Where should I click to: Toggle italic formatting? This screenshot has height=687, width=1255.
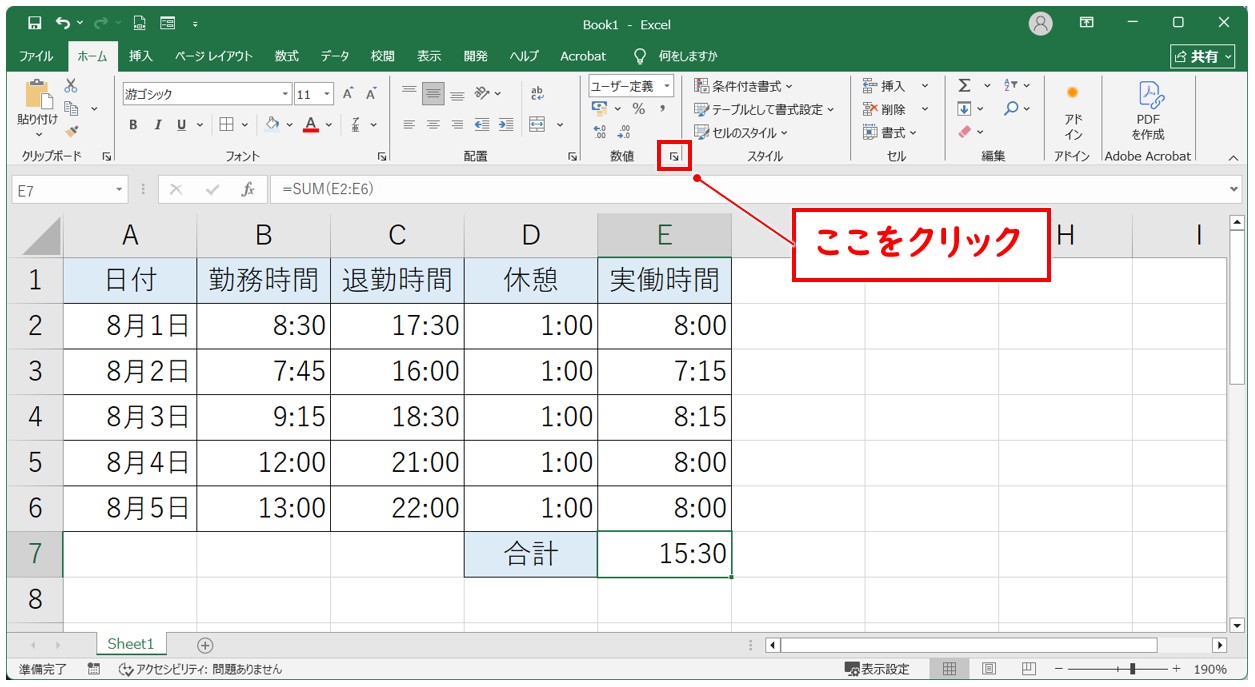coord(157,125)
